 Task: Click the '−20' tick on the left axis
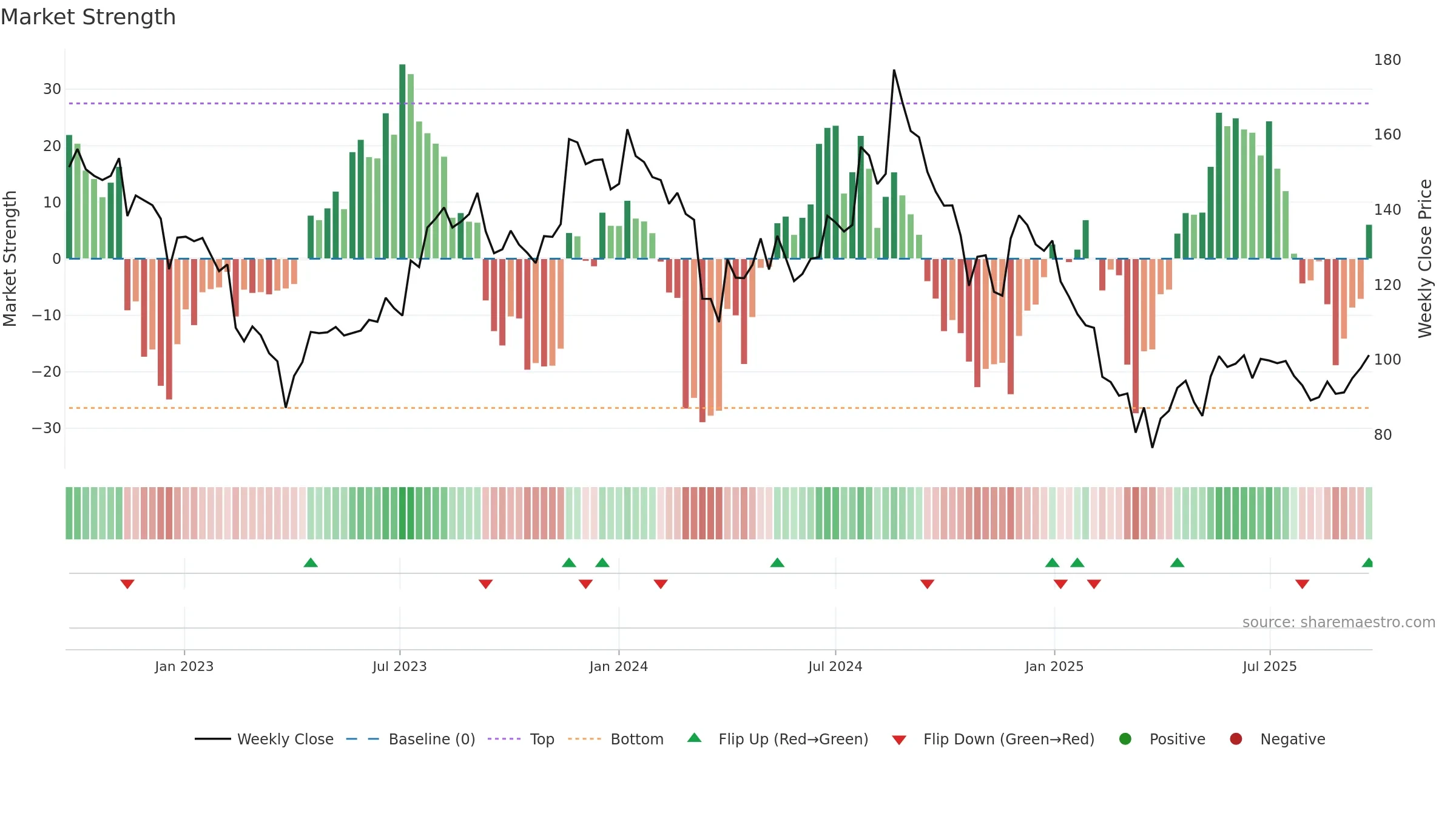click(x=47, y=371)
